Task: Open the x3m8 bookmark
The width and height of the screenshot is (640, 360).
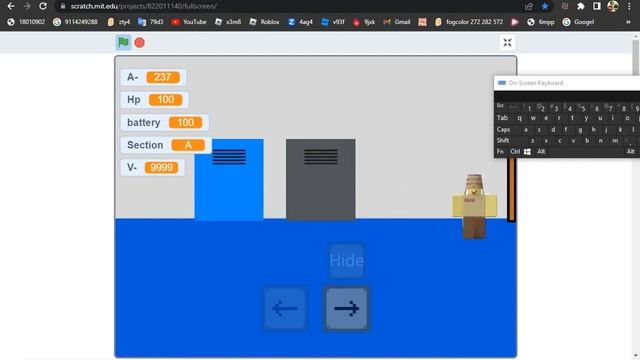Action: [x=228, y=22]
